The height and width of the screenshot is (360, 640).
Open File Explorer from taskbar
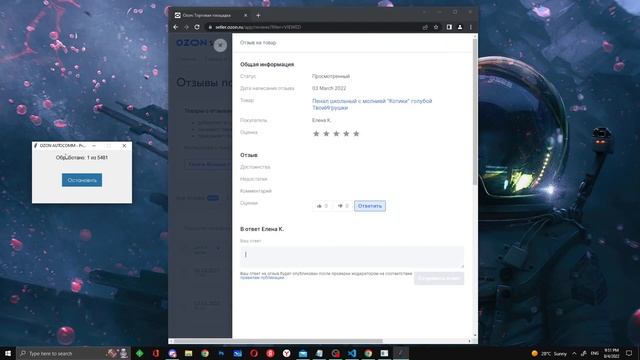[x=189, y=353]
